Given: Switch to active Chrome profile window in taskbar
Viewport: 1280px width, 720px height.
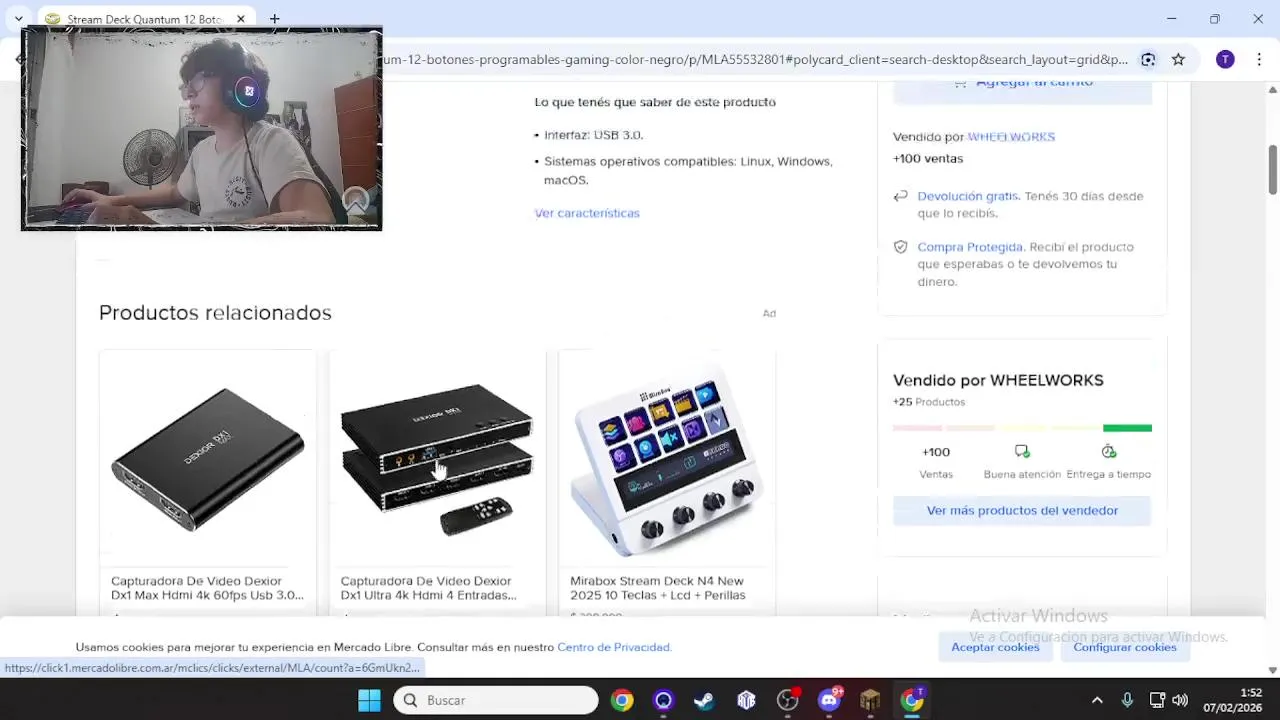Looking at the screenshot, I should click(912, 700).
